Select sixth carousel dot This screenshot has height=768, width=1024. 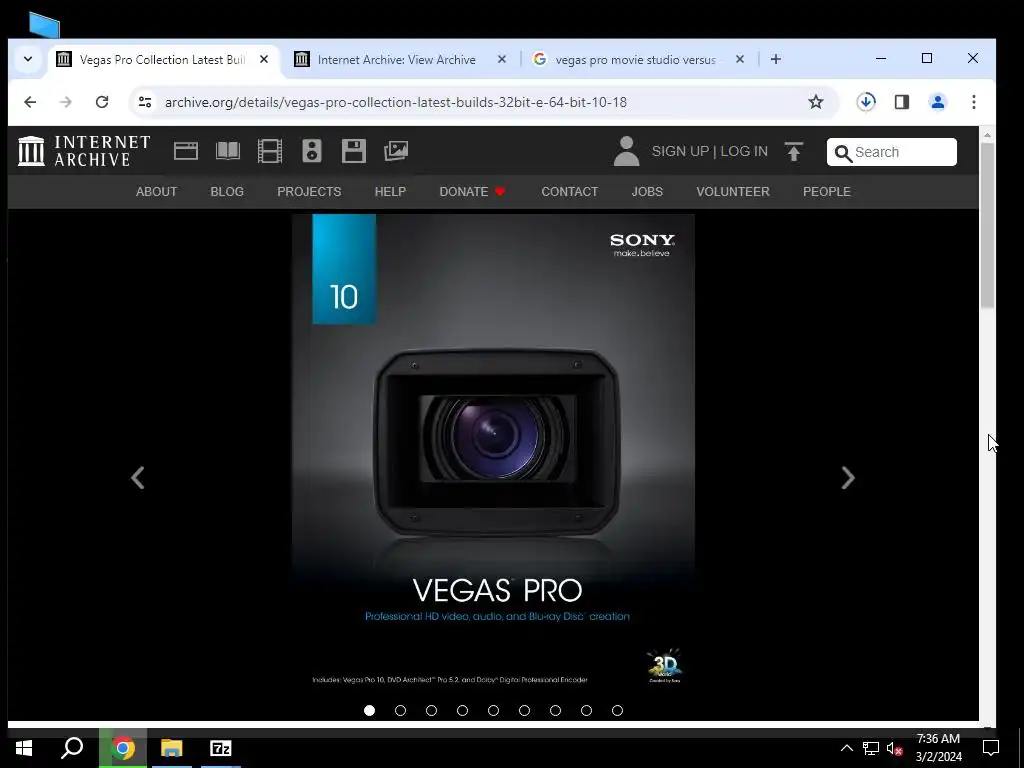pyautogui.click(x=524, y=711)
